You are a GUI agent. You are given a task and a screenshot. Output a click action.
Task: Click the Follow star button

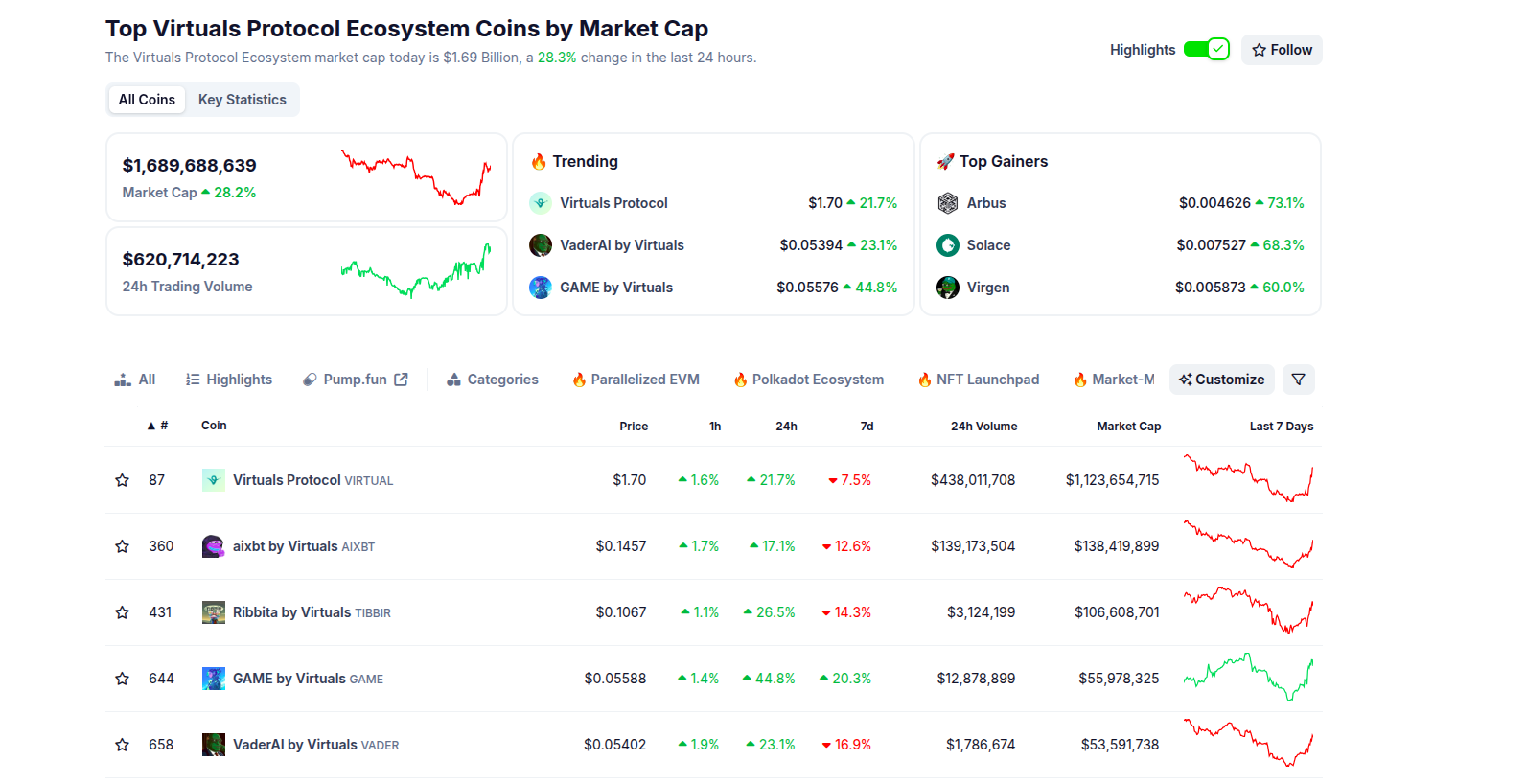1282,50
